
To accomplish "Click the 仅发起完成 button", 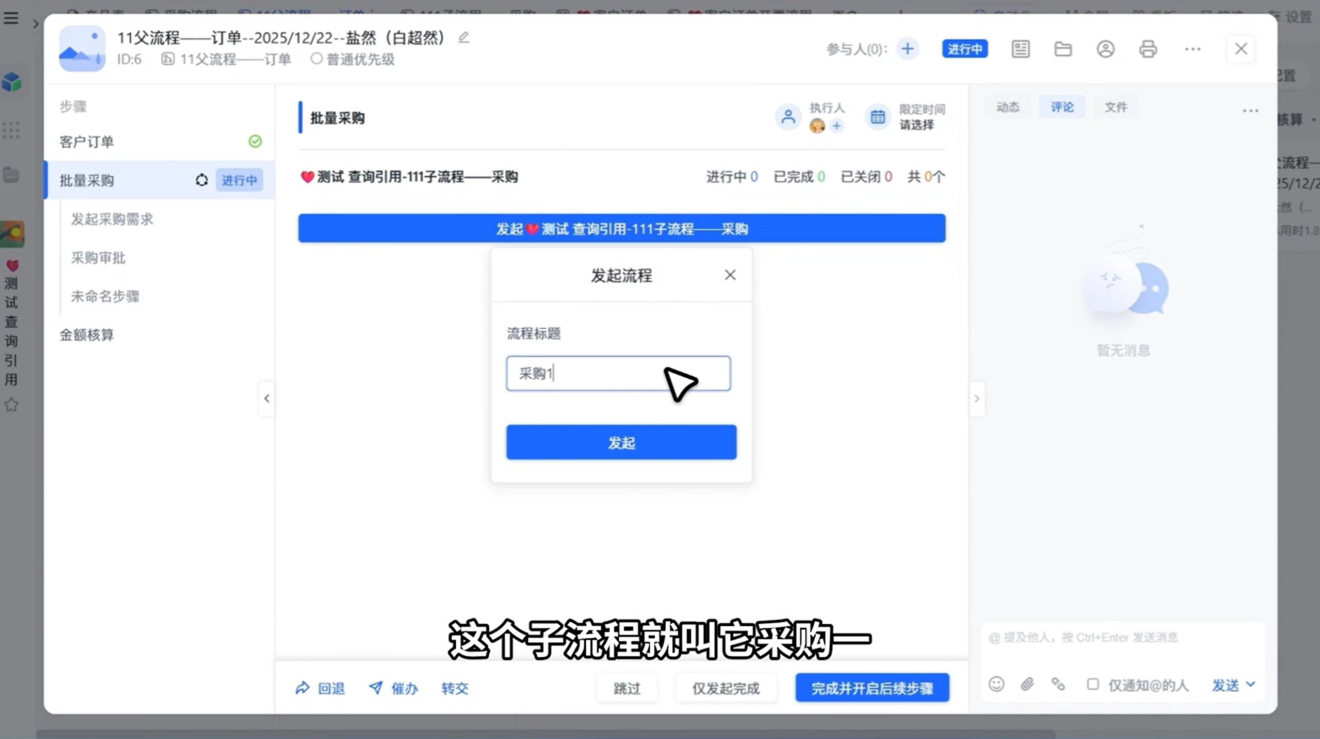I will (x=726, y=688).
